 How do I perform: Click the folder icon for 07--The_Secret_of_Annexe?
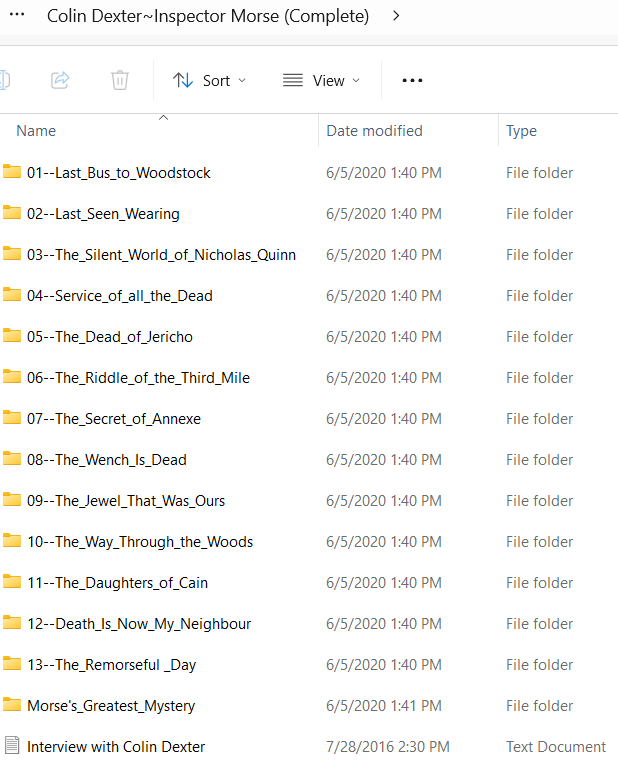(12, 418)
